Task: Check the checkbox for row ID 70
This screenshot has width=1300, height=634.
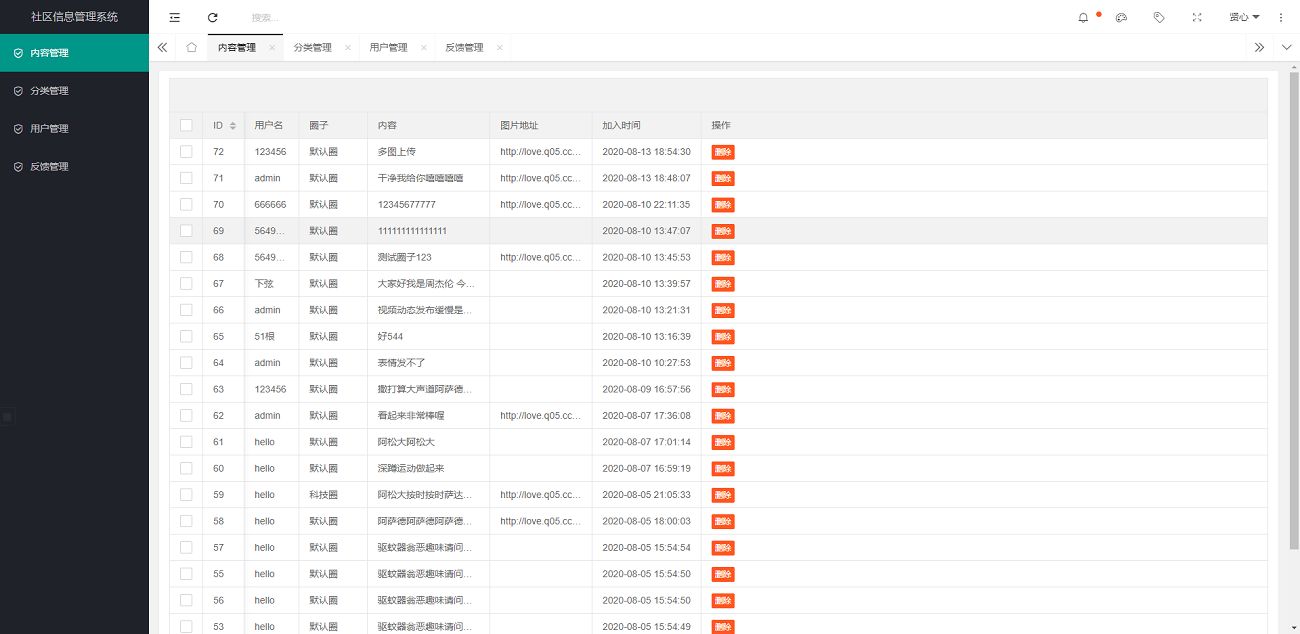Action: point(186,204)
